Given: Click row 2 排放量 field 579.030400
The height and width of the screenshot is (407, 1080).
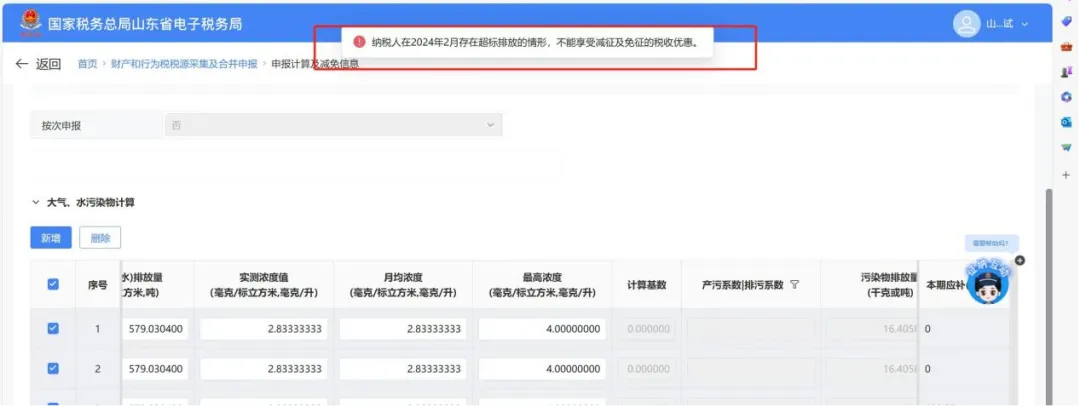Looking at the screenshot, I should [x=155, y=369].
